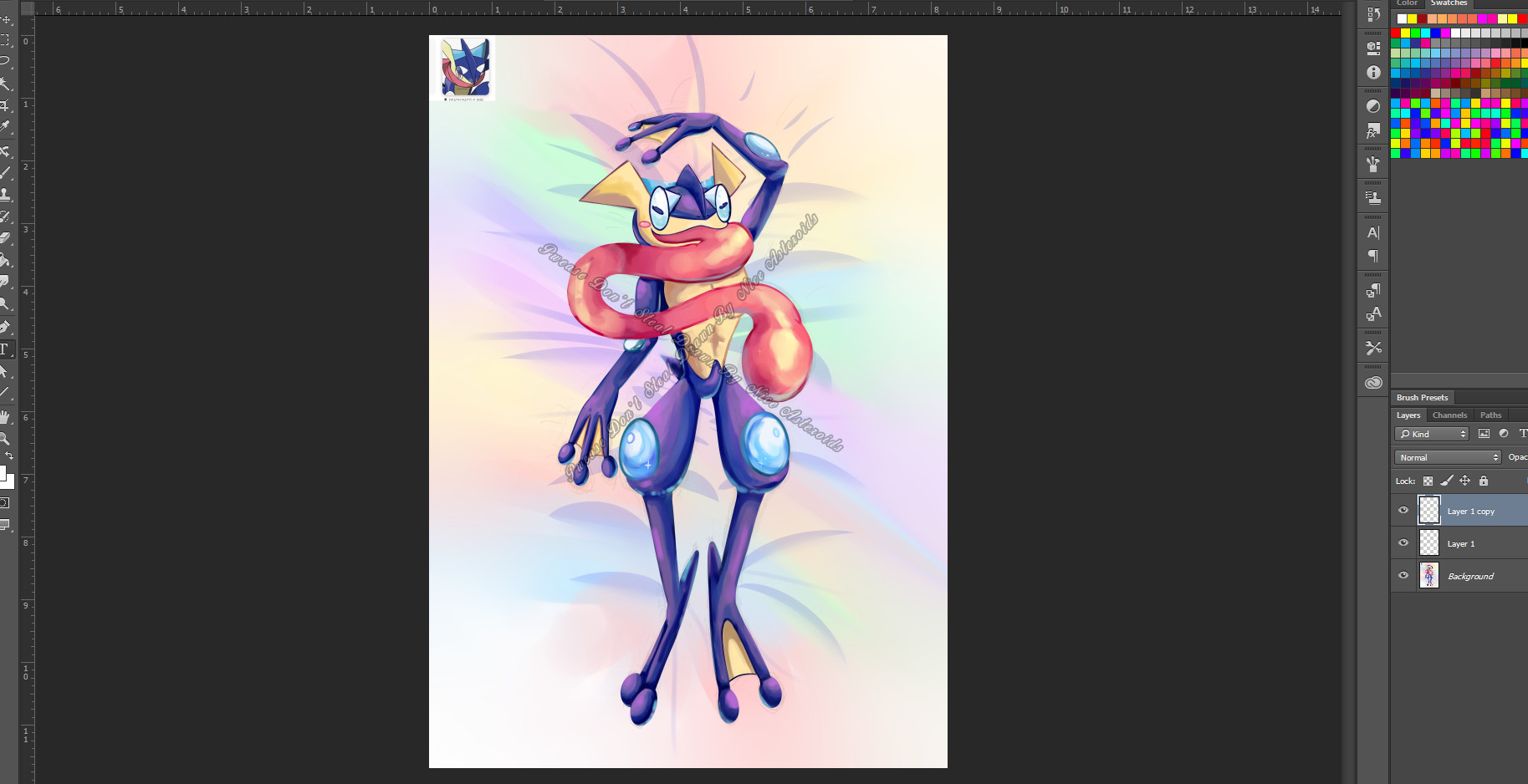
Task: Pick the dark red swatch in recent row
Action: click(x=1422, y=18)
